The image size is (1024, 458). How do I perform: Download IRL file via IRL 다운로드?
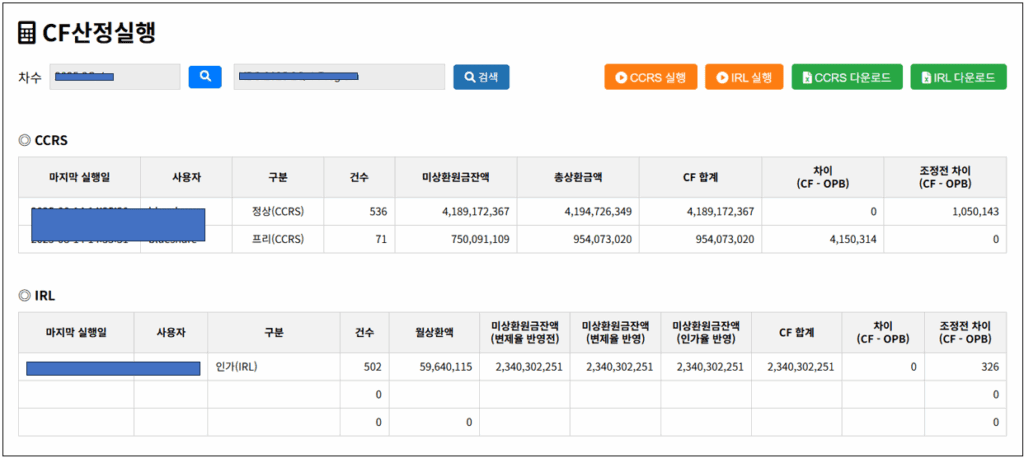[x=958, y=77]
